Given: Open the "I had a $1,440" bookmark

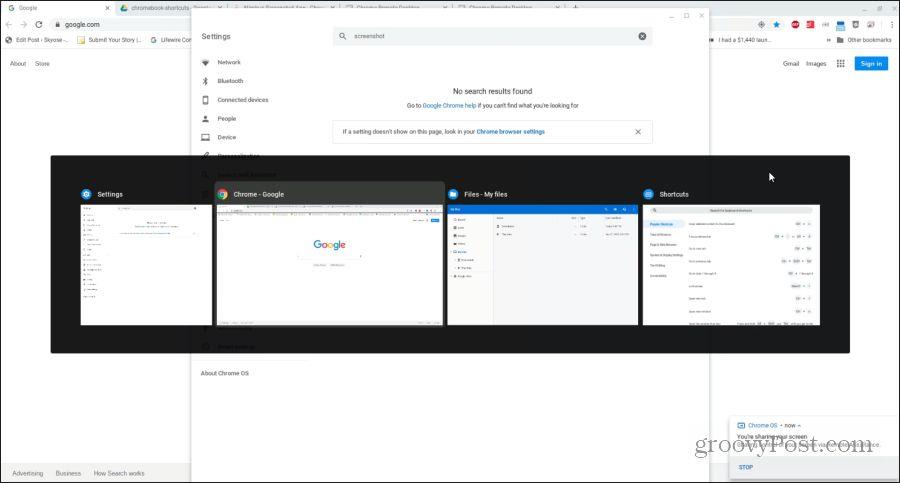Looking at the screenshot, I should tap(741, 40).
